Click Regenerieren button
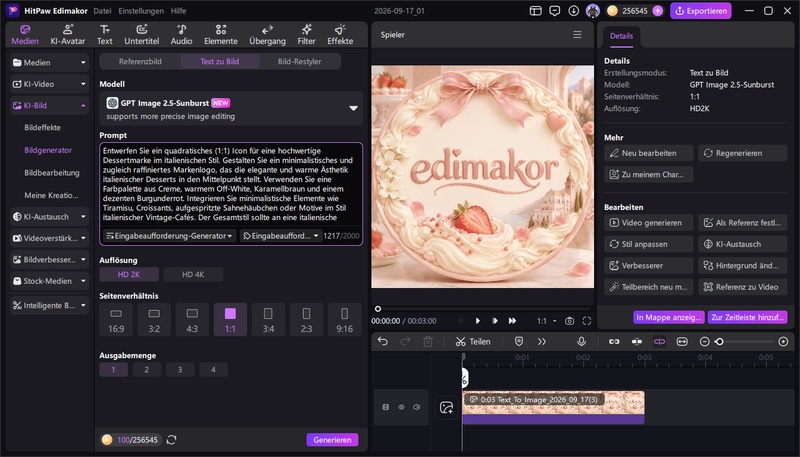The width and height of the screenshot is (800, 457). tap(742, 153)
